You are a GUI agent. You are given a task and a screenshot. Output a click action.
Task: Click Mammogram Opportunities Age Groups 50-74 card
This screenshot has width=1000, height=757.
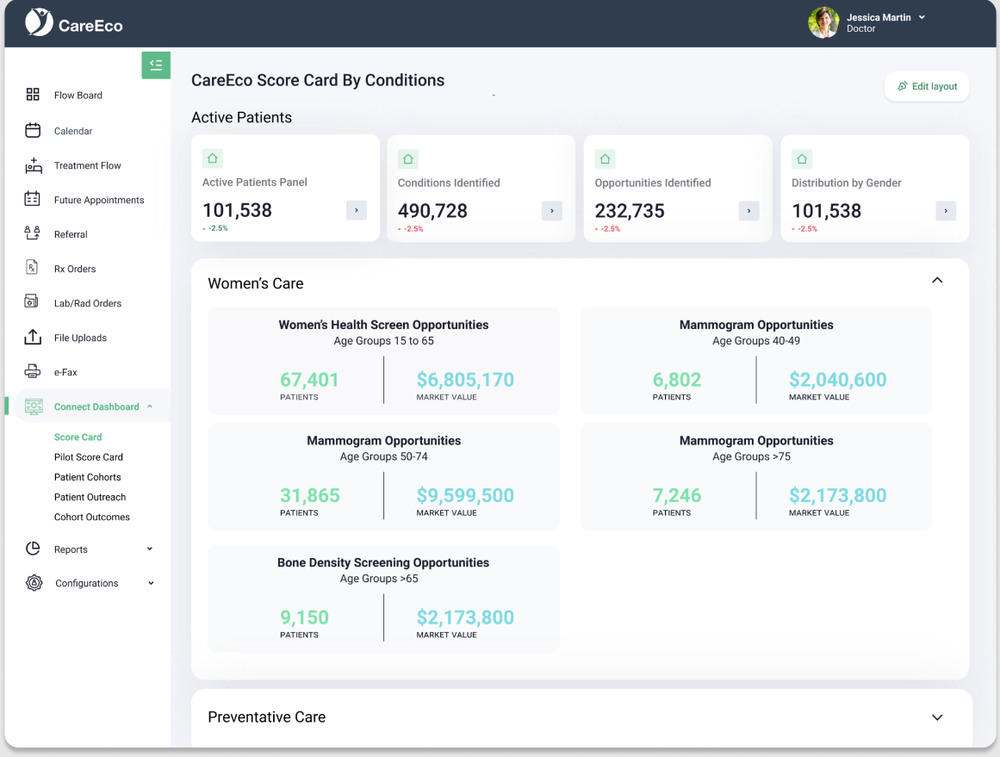point(383,477)
